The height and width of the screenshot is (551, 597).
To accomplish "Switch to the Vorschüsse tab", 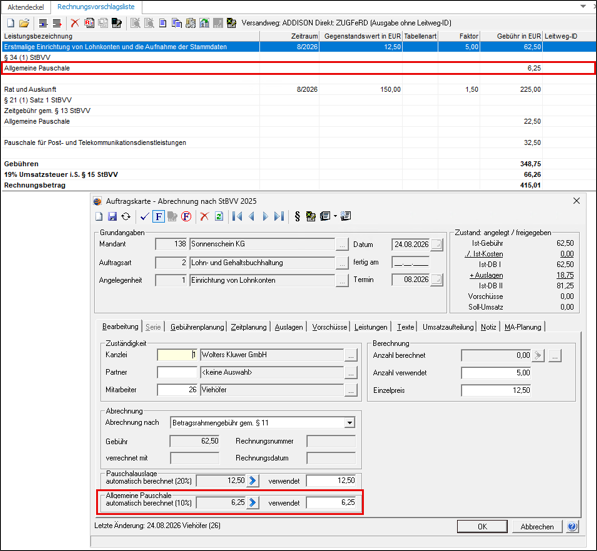I will (329, 327).
